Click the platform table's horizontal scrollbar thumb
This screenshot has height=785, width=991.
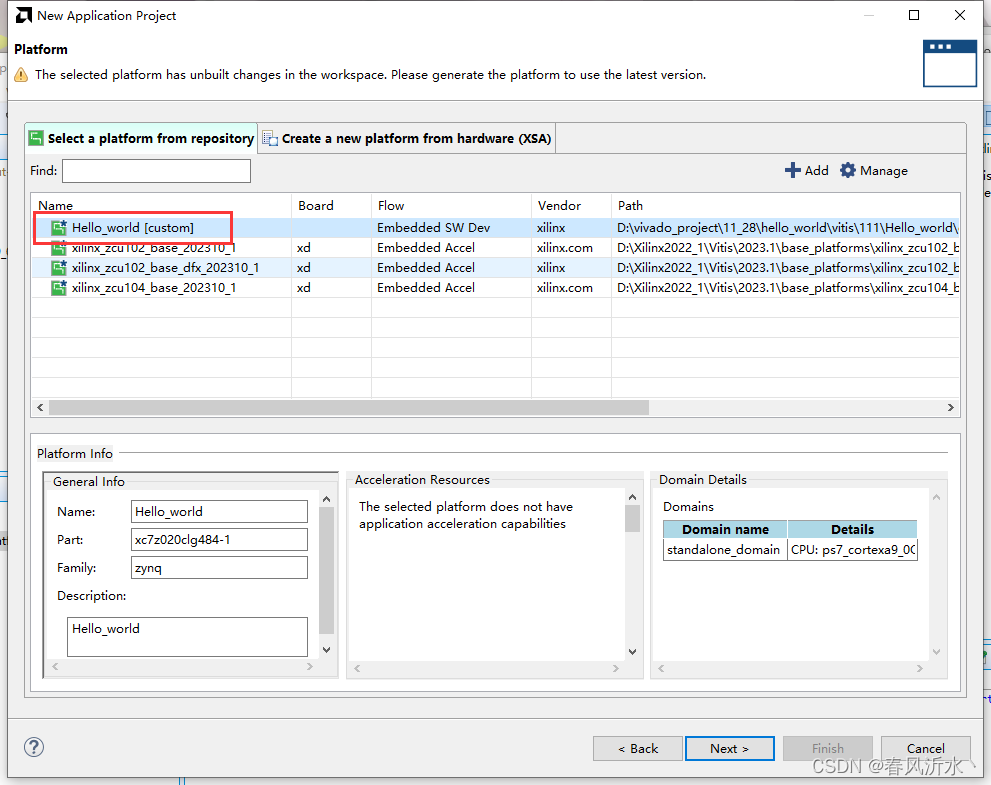349,408
